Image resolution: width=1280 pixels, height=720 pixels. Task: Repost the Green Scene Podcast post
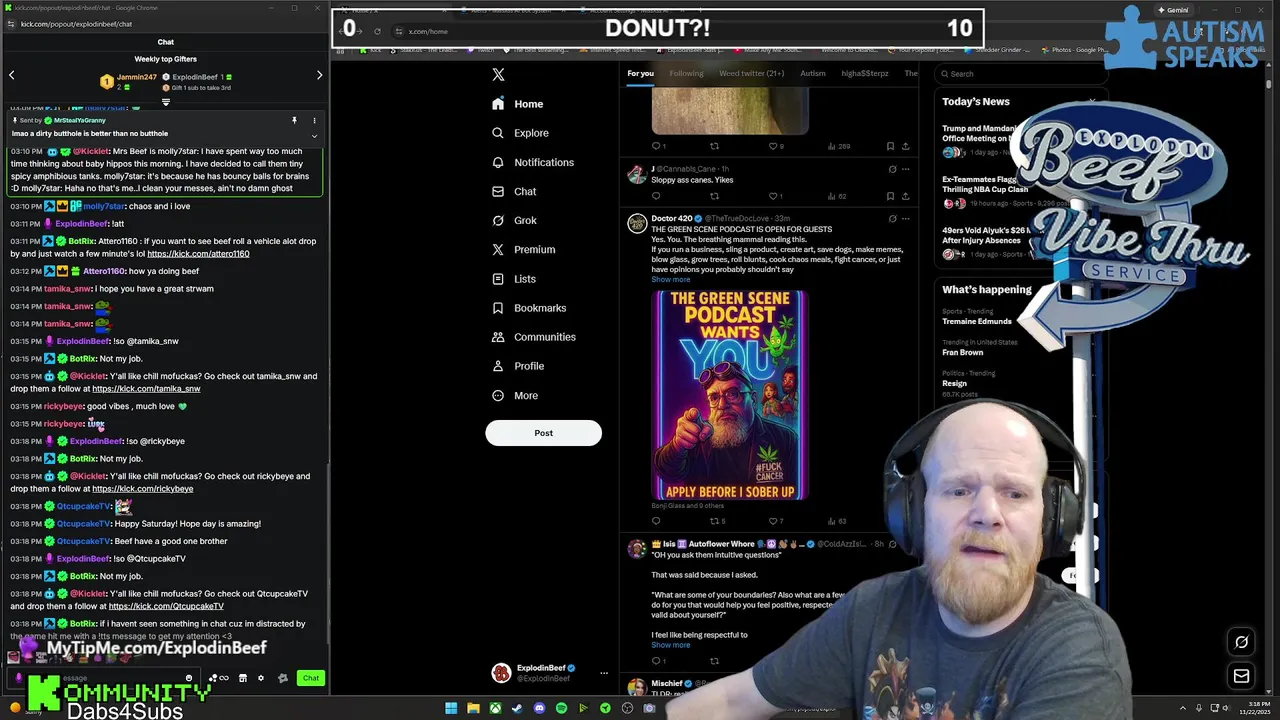click(x=717, y=521)
